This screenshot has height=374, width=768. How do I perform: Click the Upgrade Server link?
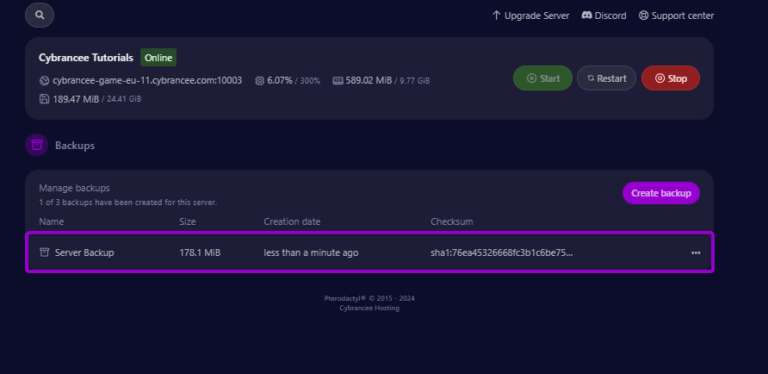[x=530, y=16]
